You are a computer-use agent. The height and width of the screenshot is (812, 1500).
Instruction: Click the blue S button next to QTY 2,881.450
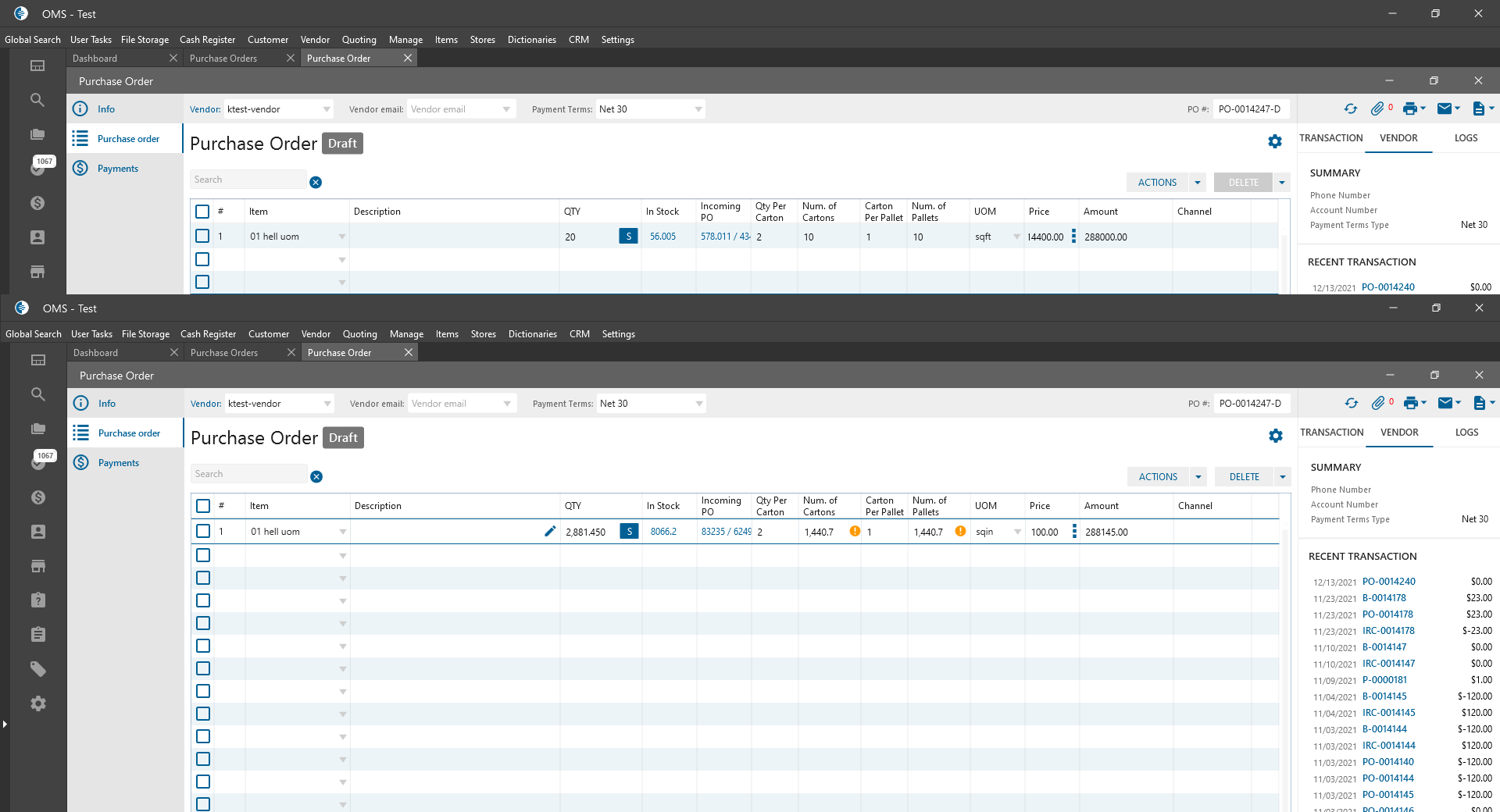(629, 532)
